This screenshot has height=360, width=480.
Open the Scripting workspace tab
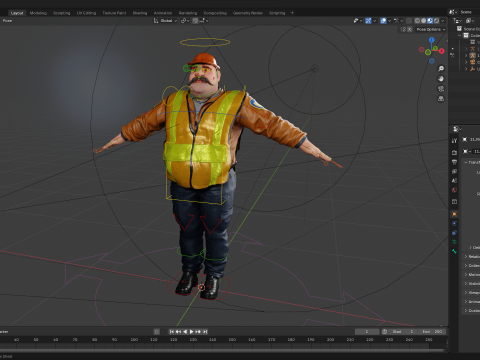coord(277,13)
